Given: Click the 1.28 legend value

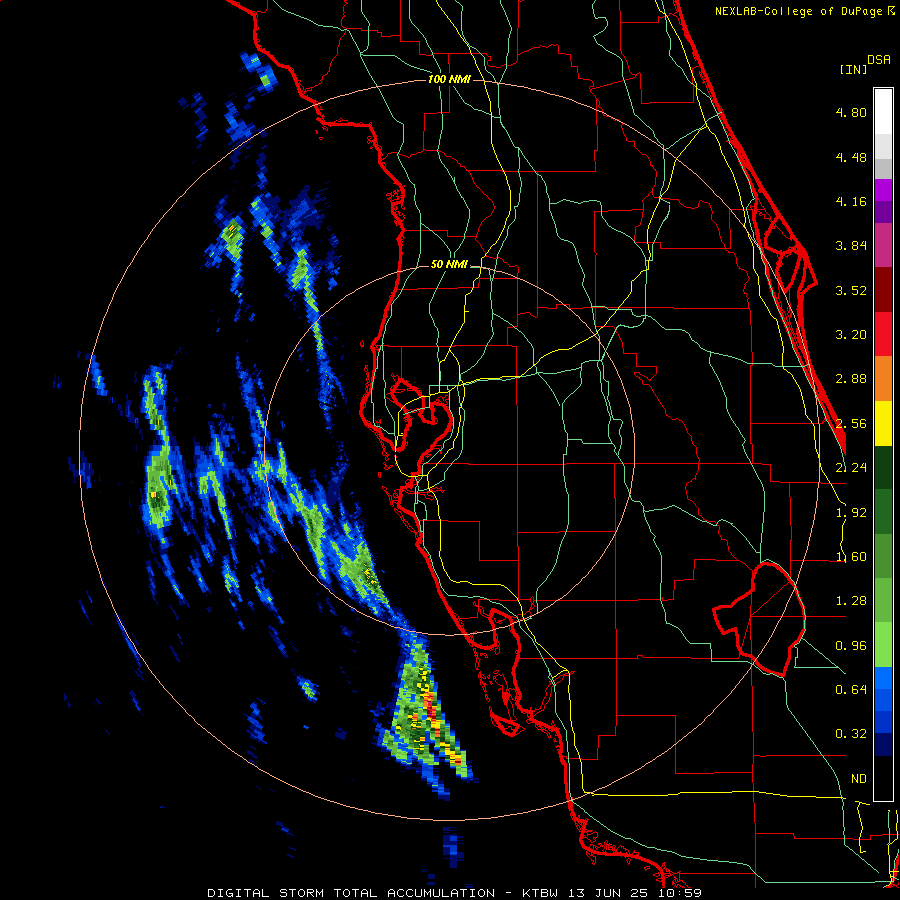Looking at the screenshot, I should pos(851,601).
